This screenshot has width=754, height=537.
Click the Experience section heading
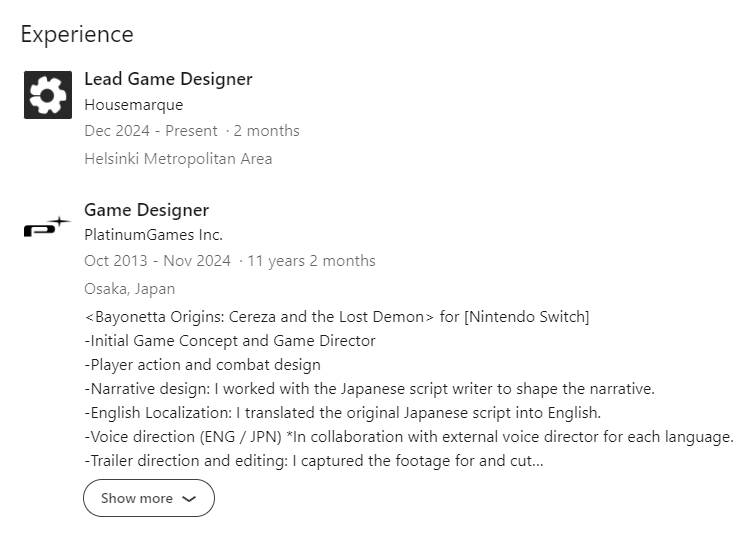77,35
